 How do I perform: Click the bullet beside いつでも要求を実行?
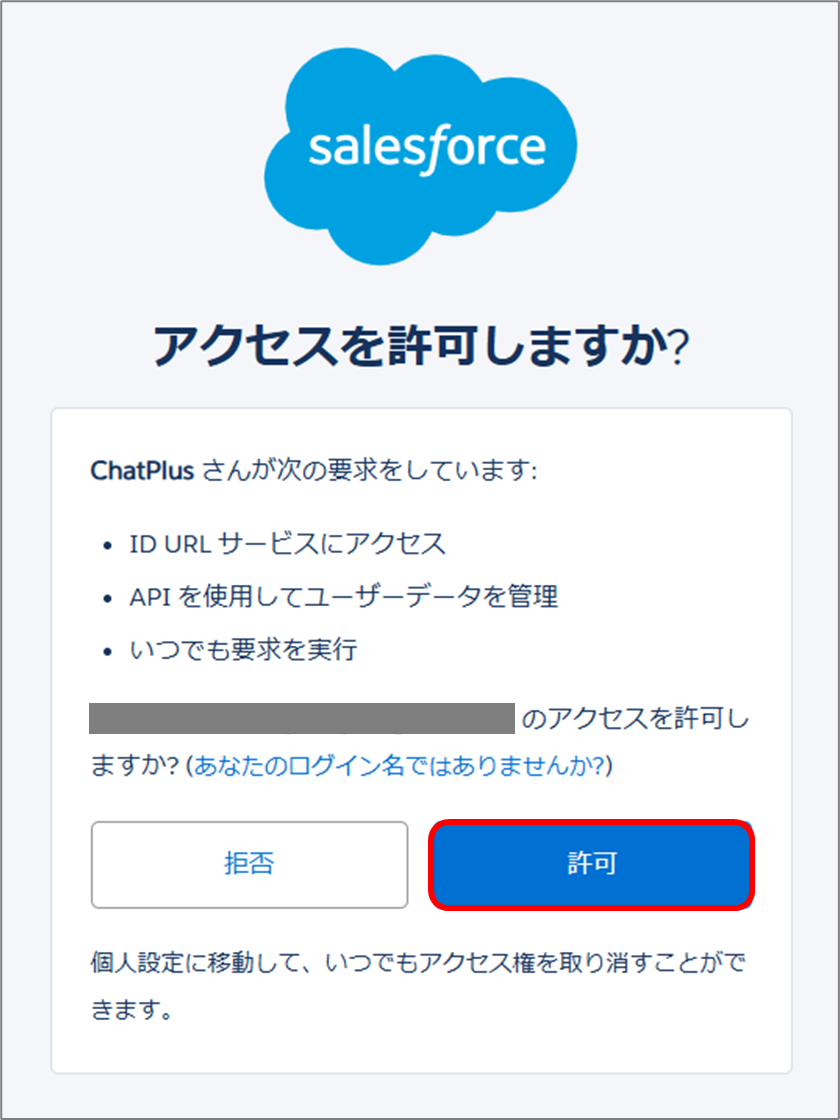[108, 651]
